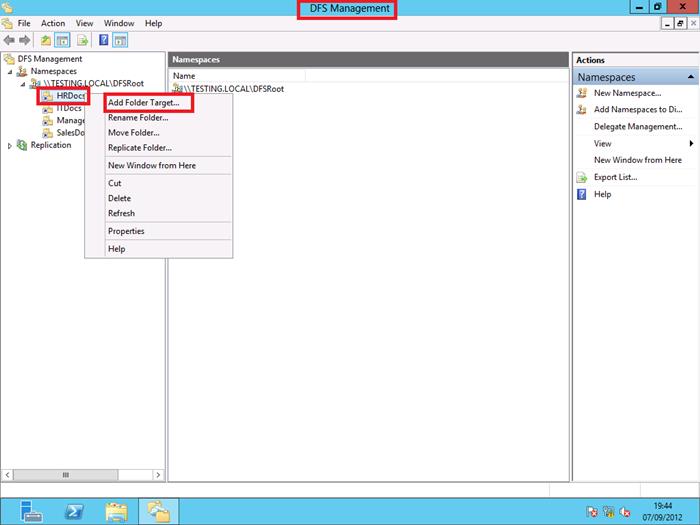Open the Help menu in menu bar
700x525 pixels.
[153, 23]
